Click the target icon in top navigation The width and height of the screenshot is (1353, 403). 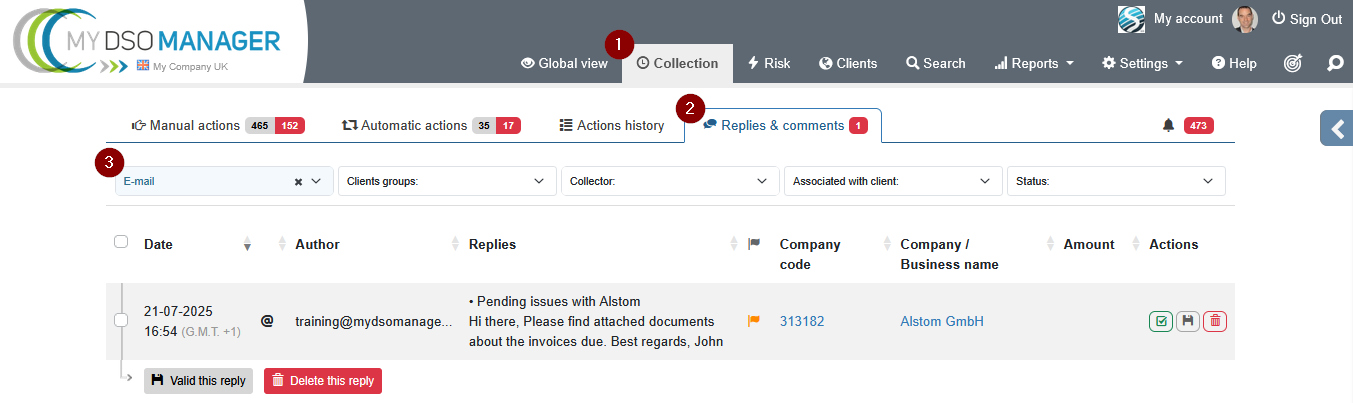point(1293,63)
